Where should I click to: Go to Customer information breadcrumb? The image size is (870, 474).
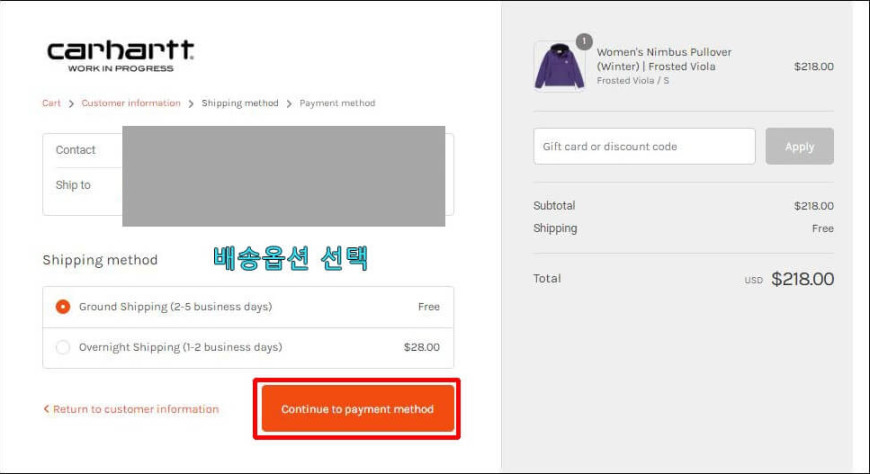(x=131, y=103)
